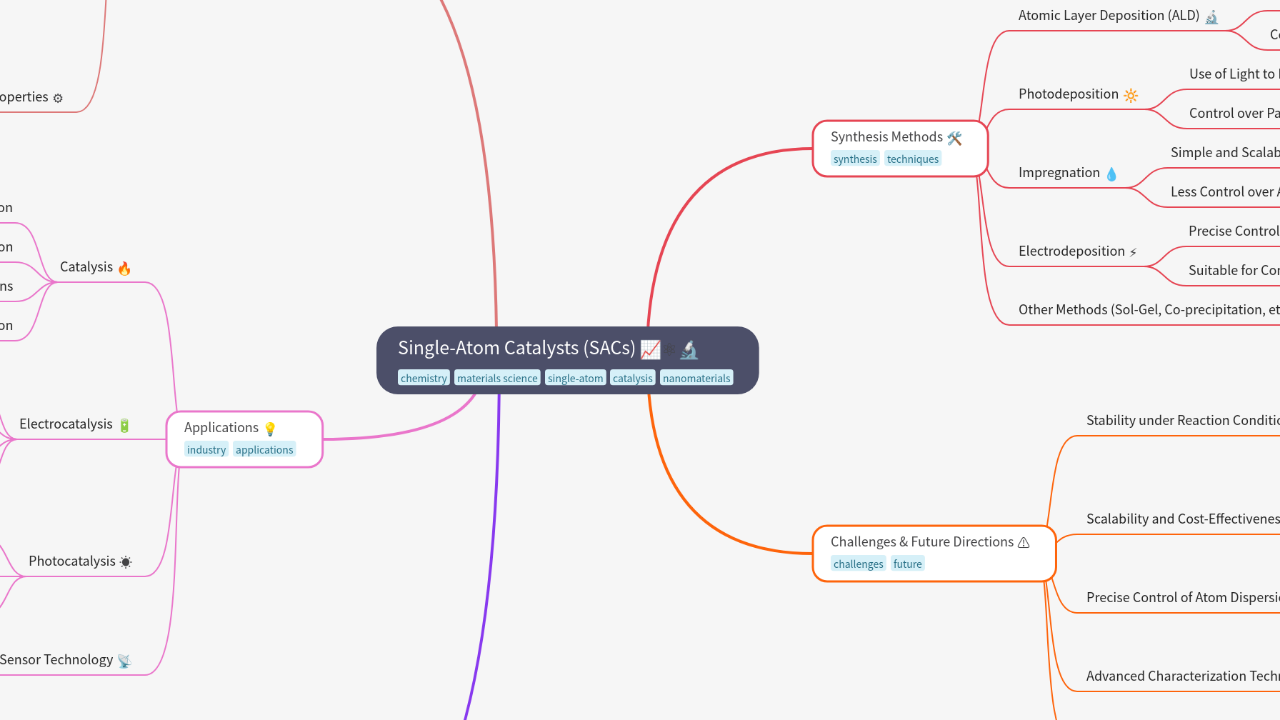Click the 'techniques' tag
This screenshot has width=1280, height=720.
pyautogui.click(x=913, y=159)
